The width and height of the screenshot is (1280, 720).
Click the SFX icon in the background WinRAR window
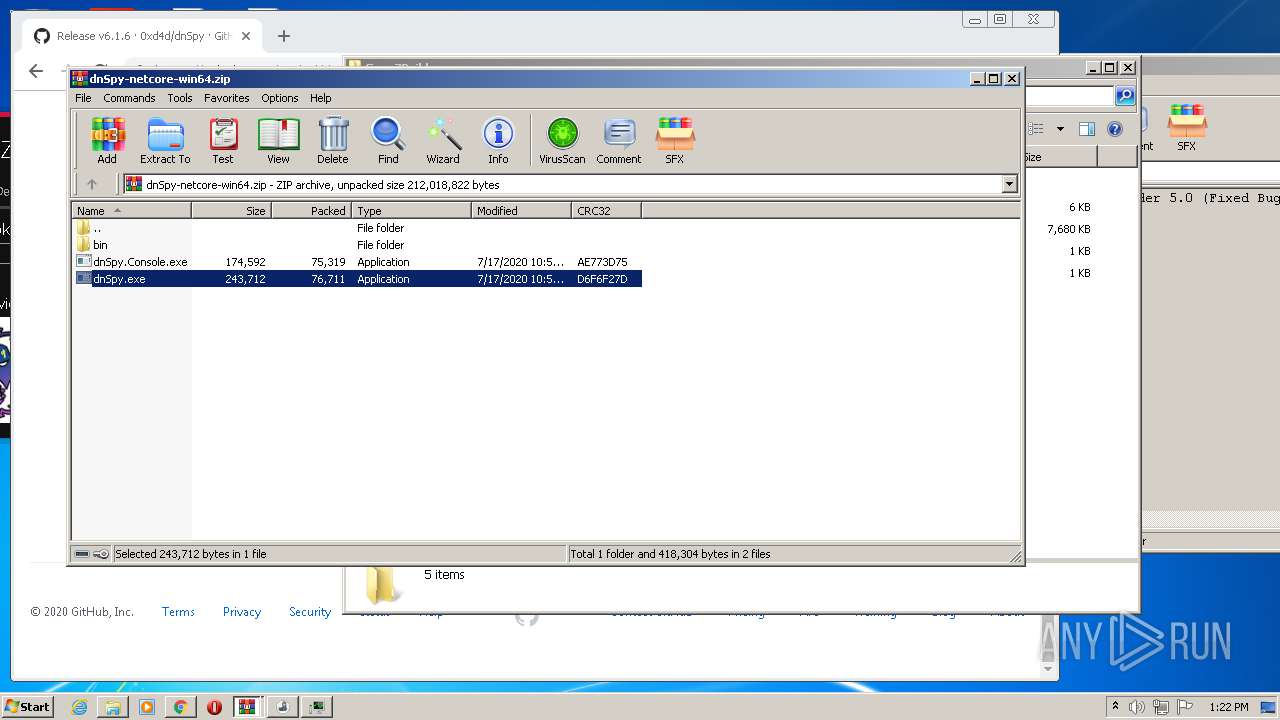[1187, 128]
